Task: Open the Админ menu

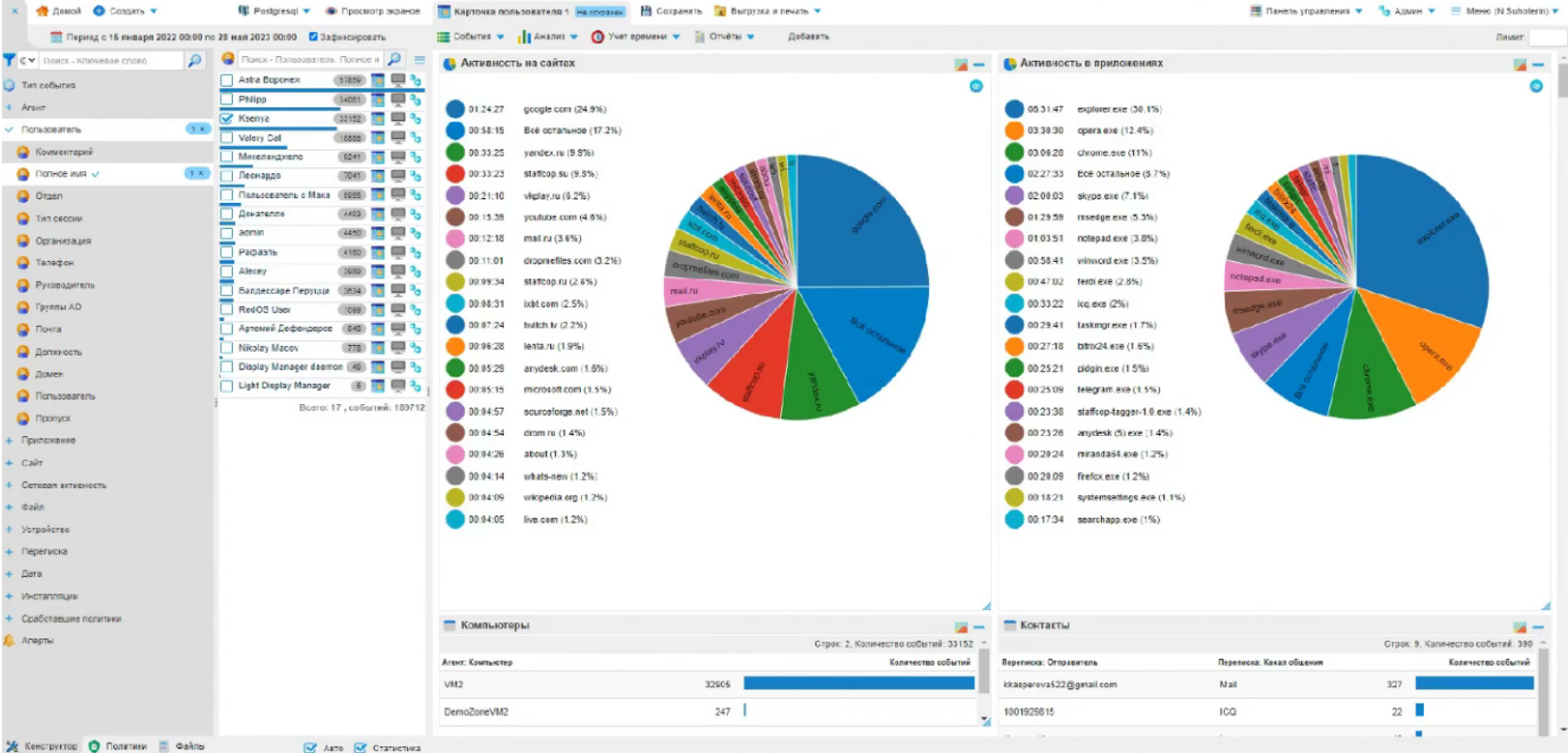Action: [1408, 11]
